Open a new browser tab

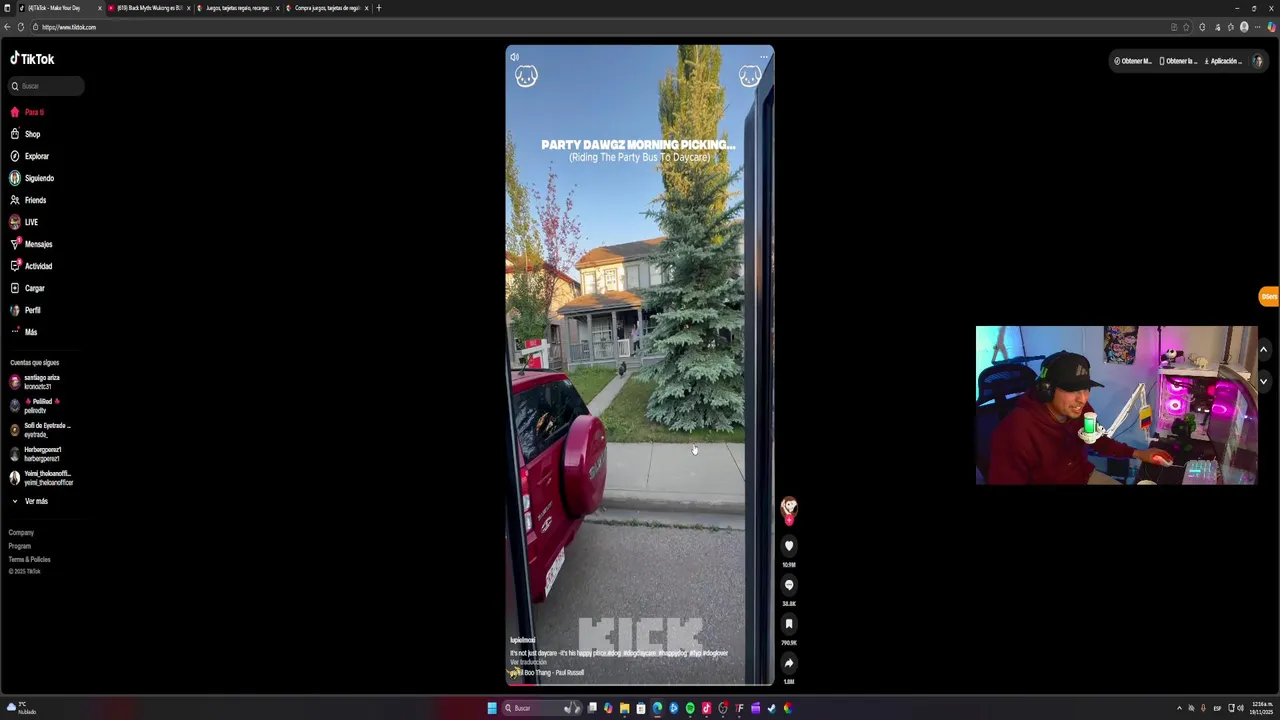coord(378,8)
